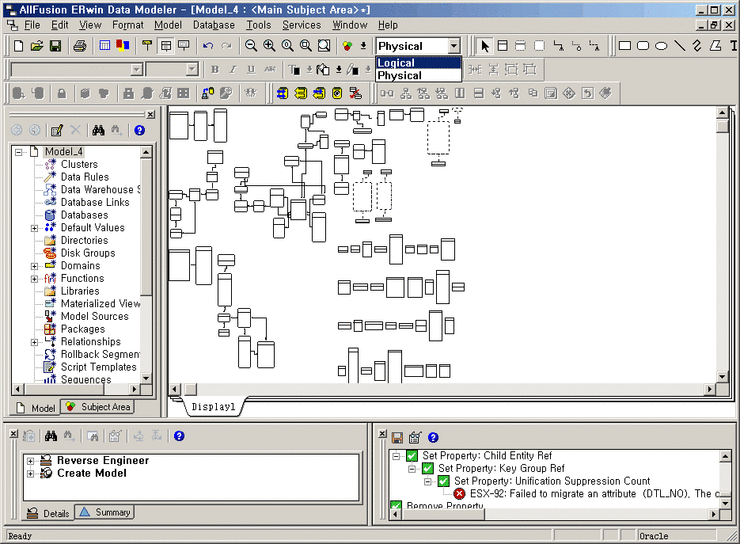Expand the Domains tree node

click(35, 266)
